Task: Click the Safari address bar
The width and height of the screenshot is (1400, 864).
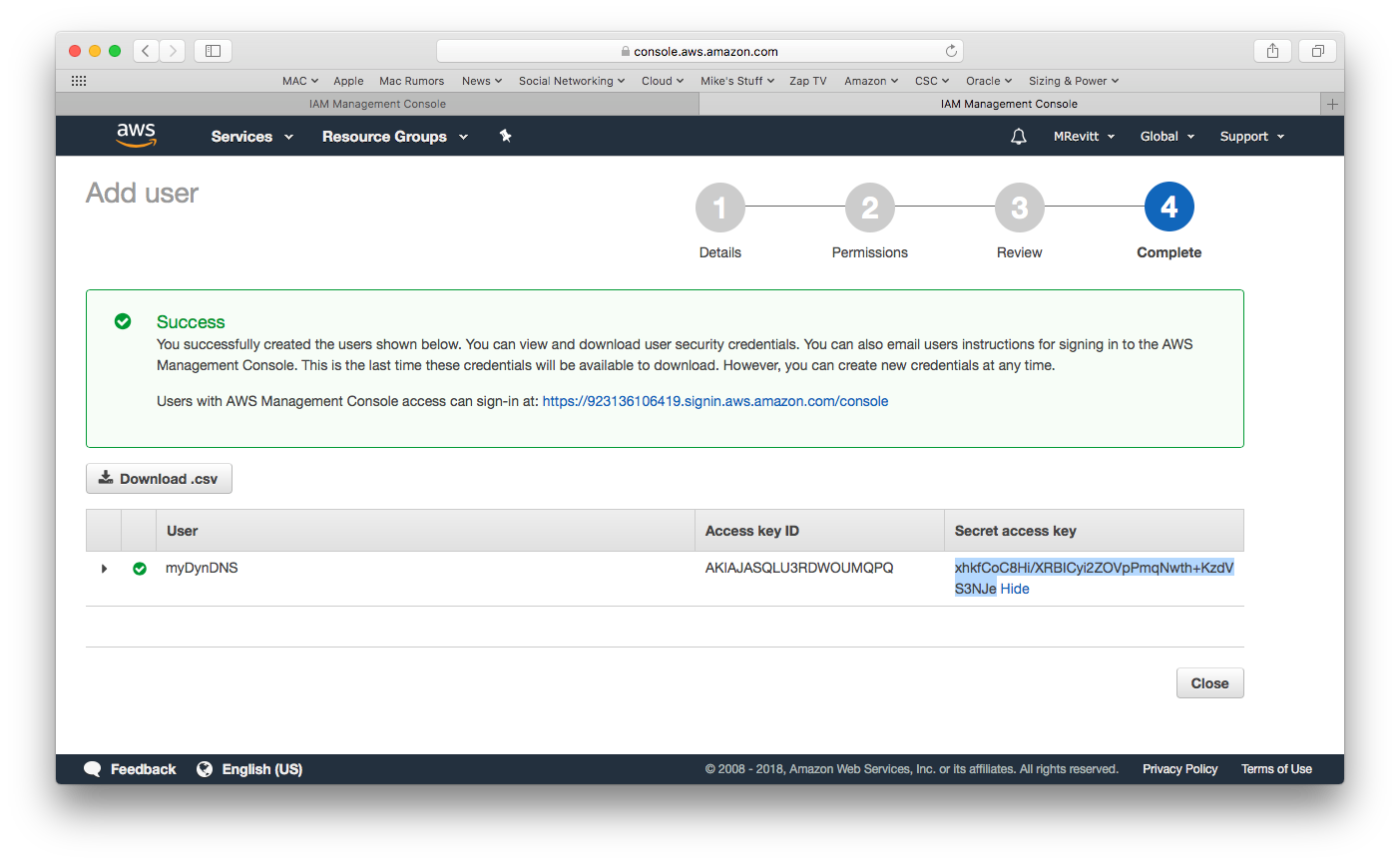Action: click(699, 51)
